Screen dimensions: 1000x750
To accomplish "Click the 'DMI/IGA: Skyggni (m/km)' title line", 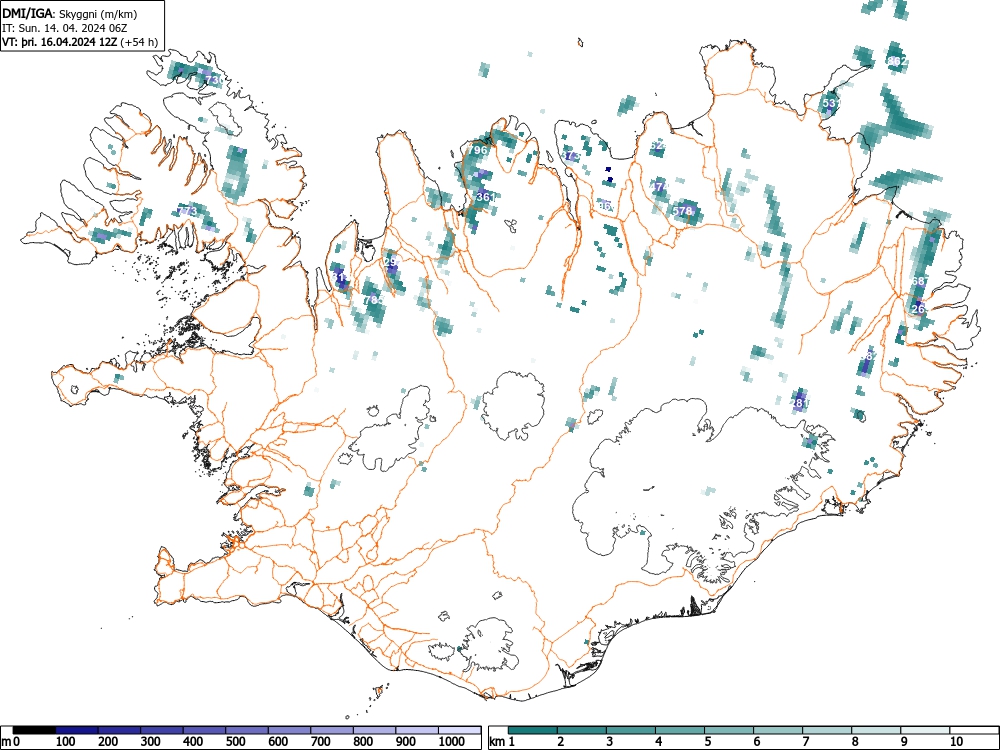I will [x=70, y=14].
